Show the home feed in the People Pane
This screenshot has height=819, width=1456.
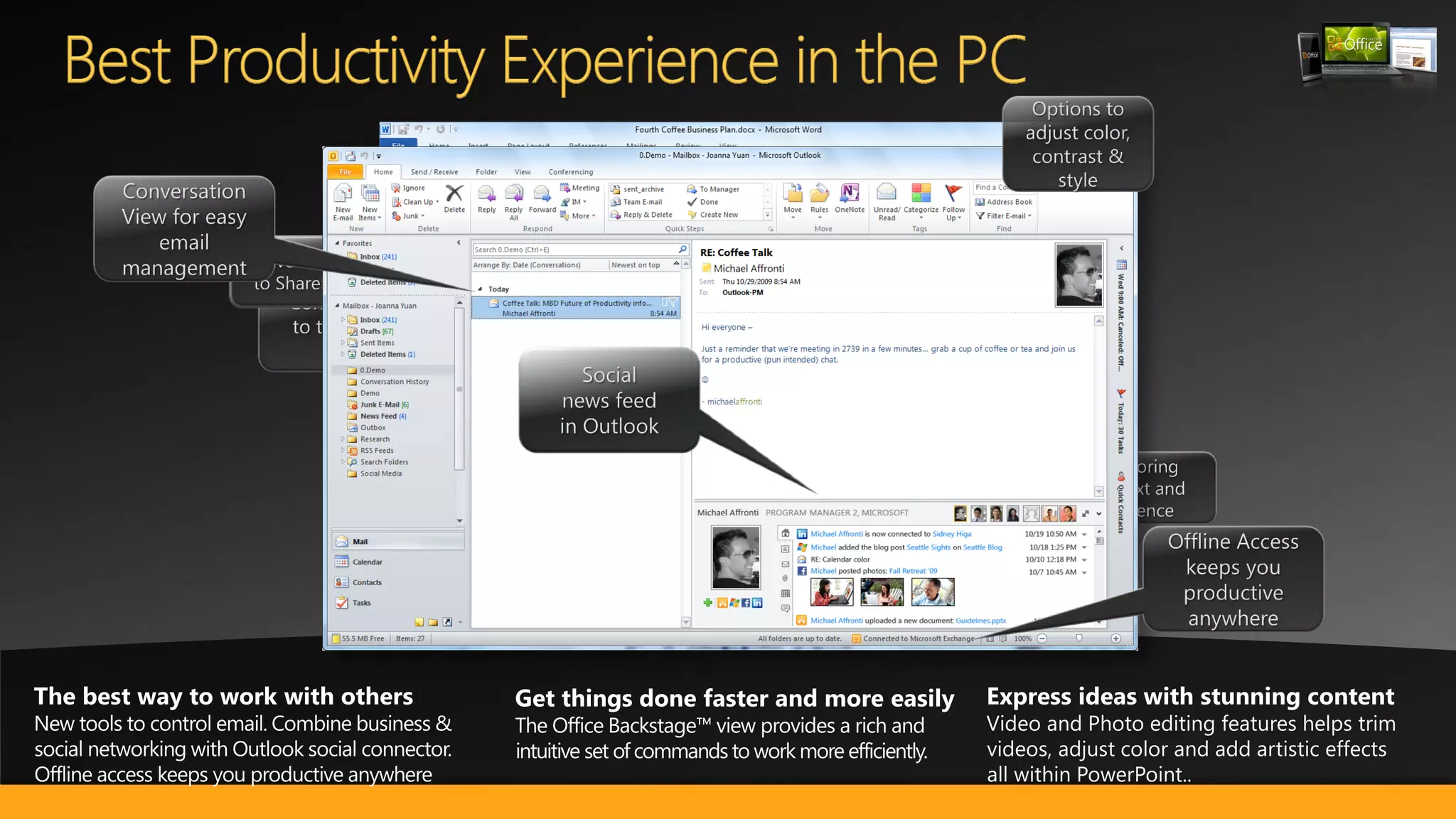tap(786, 533)
